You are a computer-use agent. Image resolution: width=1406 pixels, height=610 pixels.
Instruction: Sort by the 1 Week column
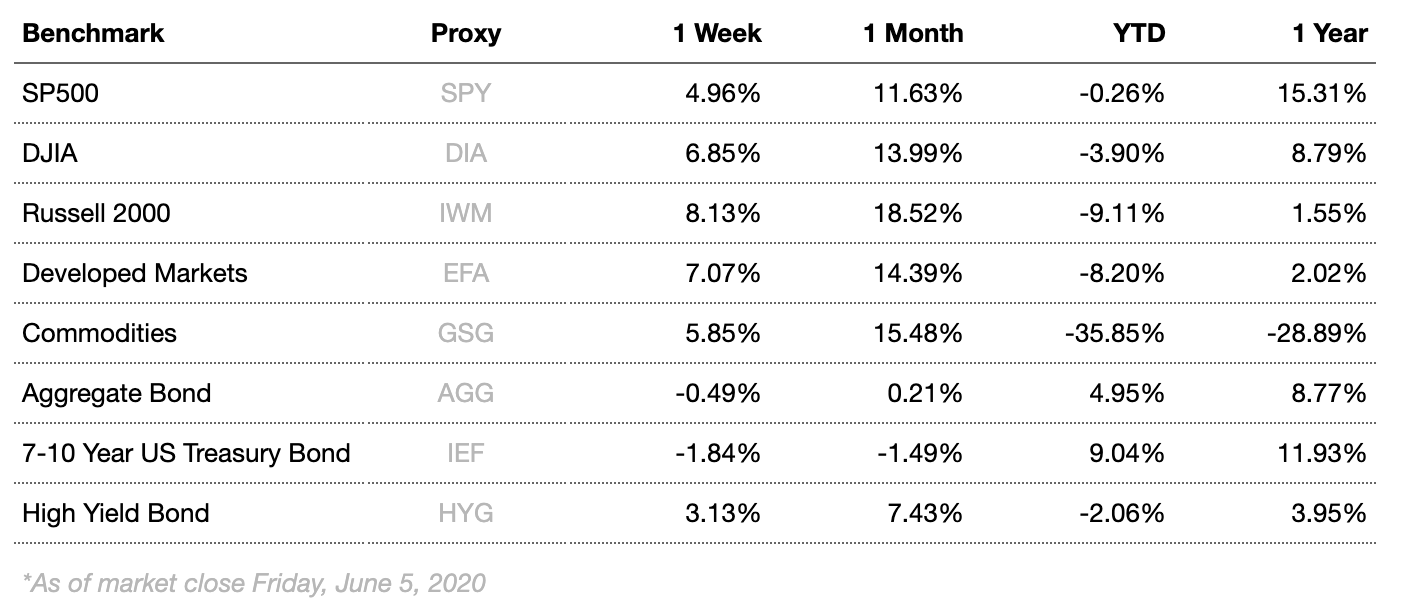[716, 33]
